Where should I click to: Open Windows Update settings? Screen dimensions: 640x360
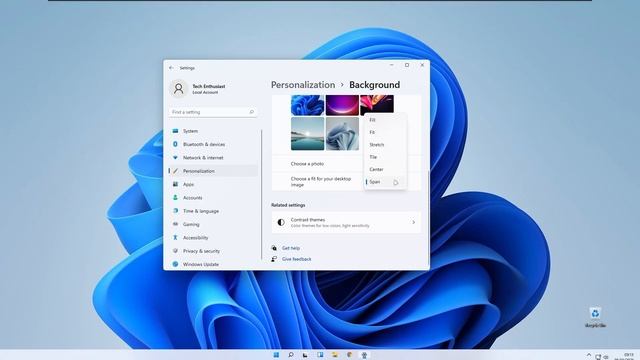[x=213, y=264]
